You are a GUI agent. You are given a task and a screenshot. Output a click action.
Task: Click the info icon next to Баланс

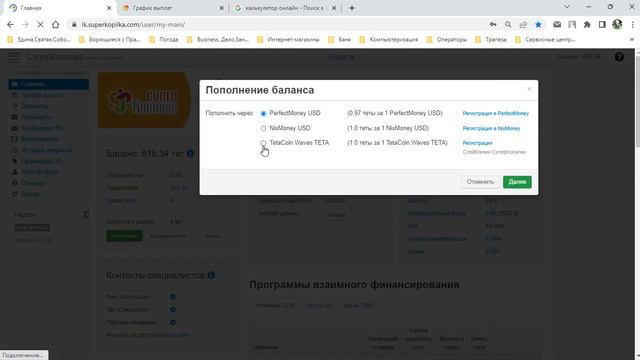coord(190,153)
